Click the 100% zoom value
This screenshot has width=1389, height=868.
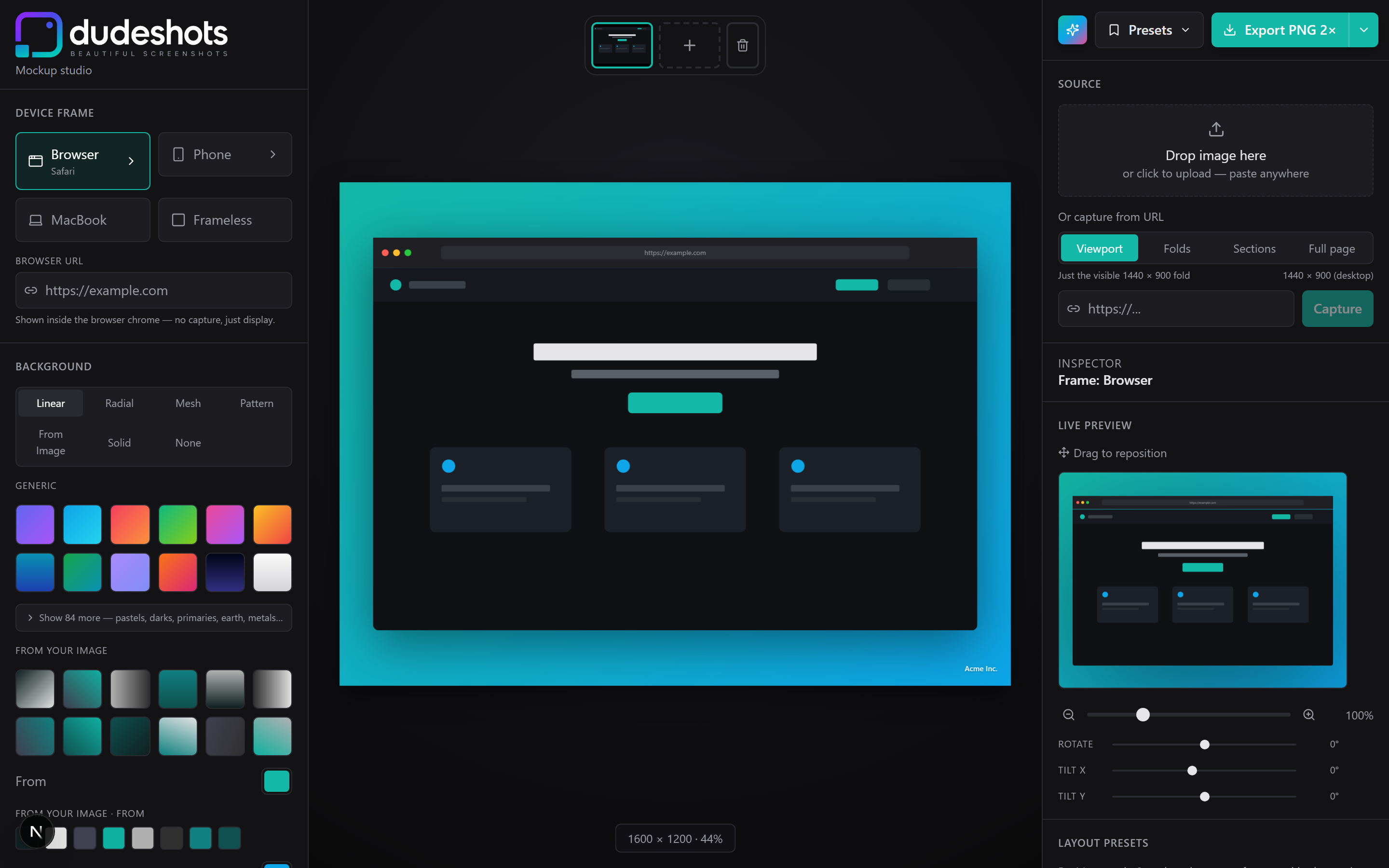1359,715
